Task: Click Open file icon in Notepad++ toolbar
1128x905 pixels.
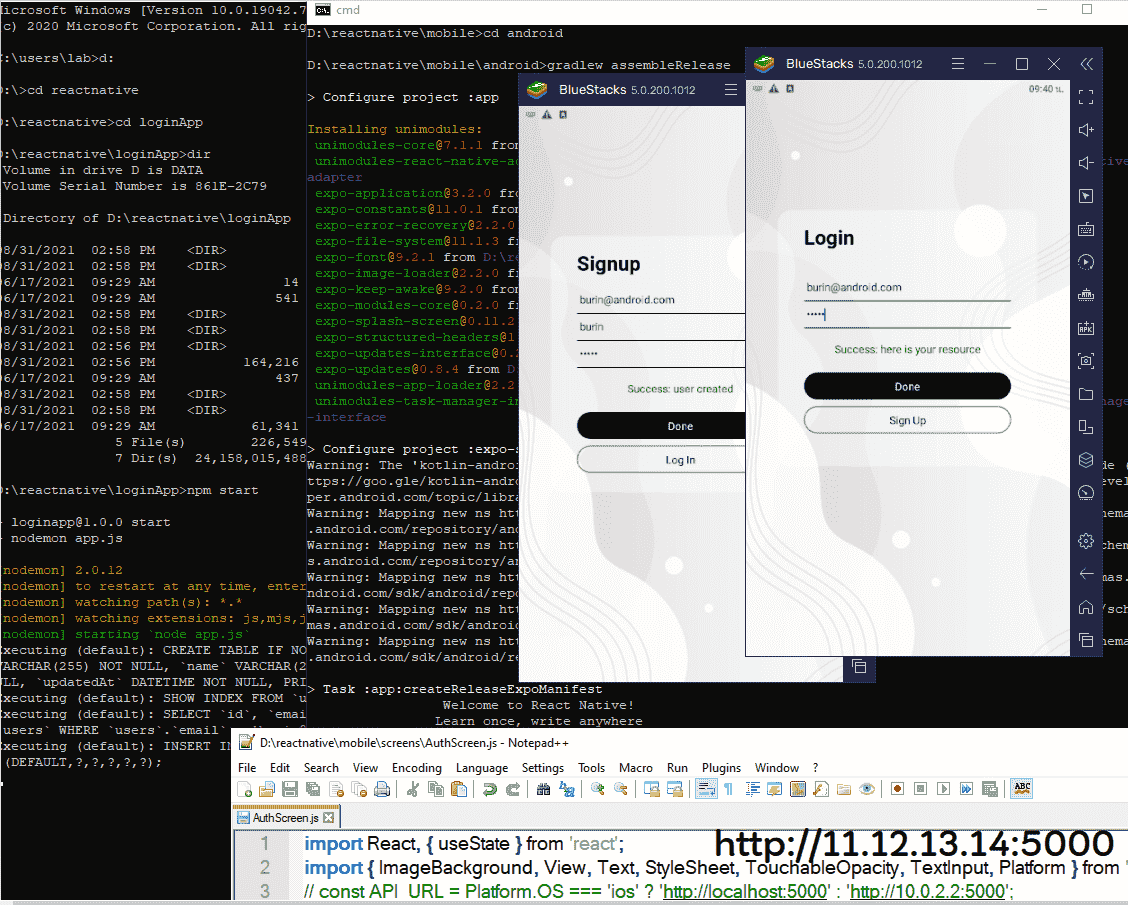Action: pyautogui.click(x=267, y=789)
